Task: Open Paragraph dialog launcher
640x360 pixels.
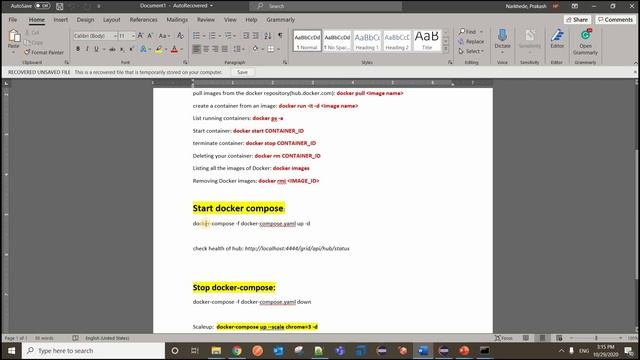Action: 285,62
